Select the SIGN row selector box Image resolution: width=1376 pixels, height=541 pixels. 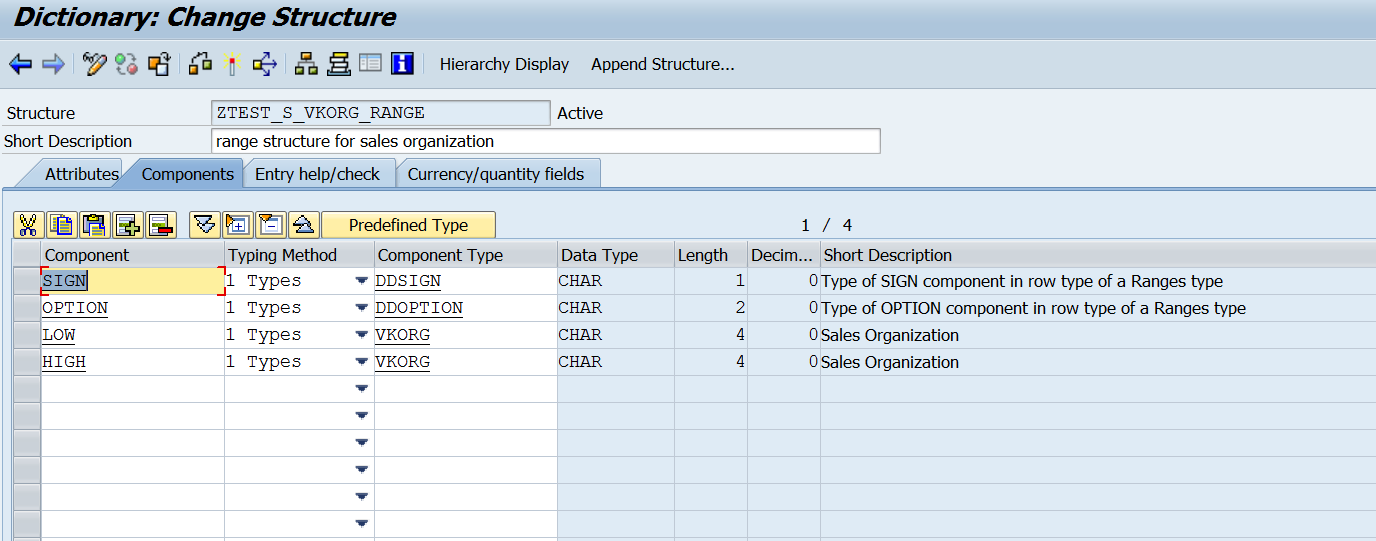(x=27, y=282)
